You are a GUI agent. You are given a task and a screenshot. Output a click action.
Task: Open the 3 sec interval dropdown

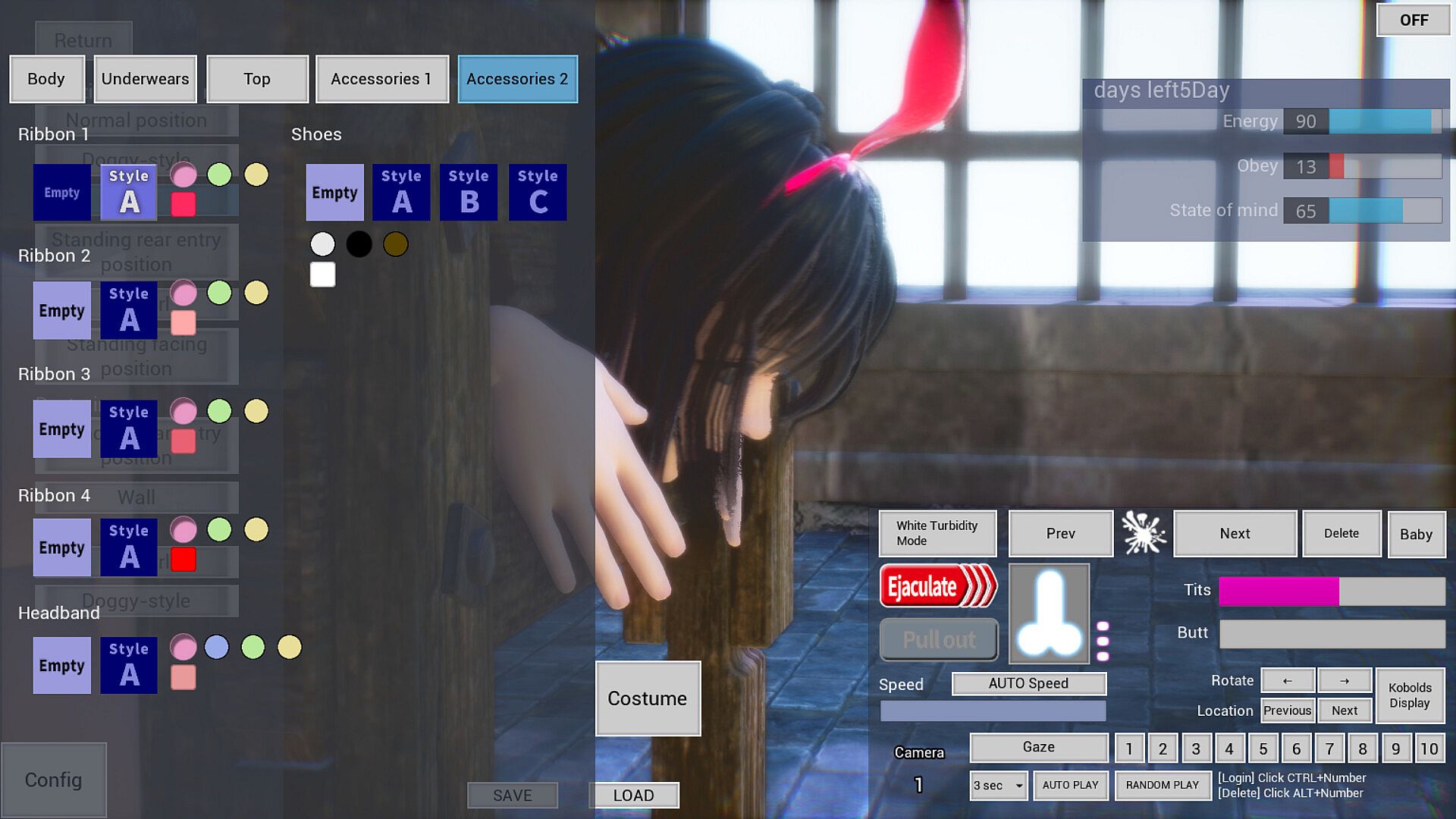pos(998,786)
